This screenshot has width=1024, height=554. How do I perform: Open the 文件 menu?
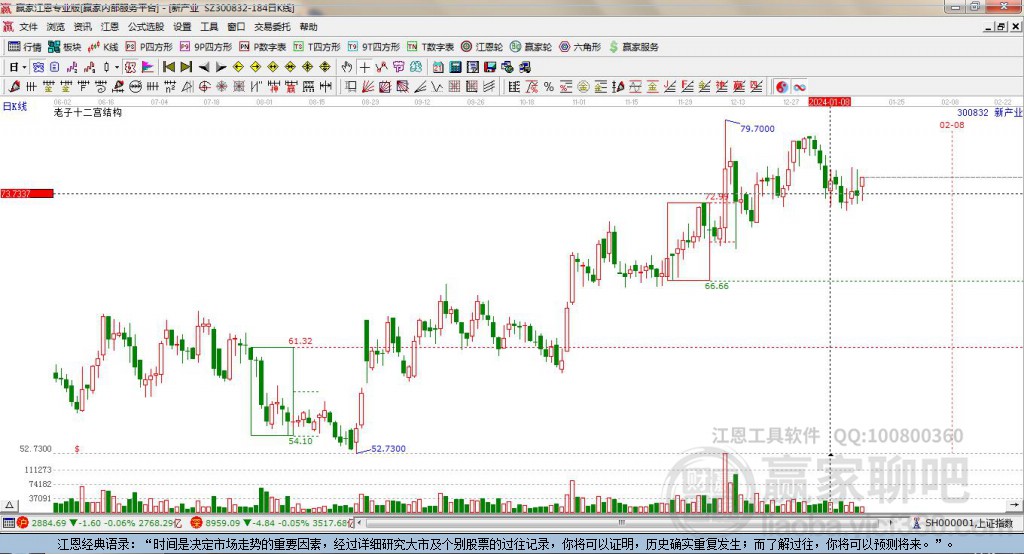(x=28, y=27)
